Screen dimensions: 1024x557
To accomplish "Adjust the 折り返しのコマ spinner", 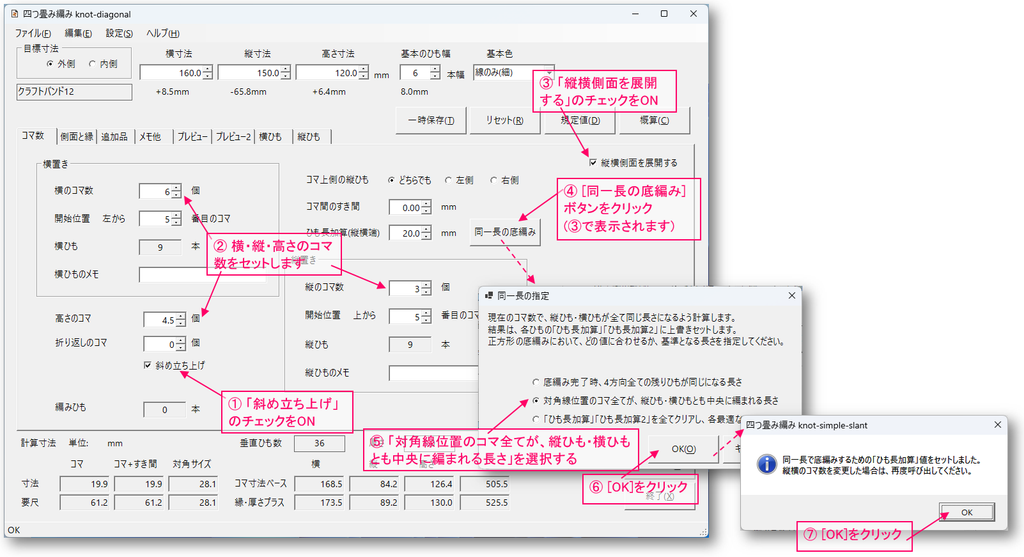I will pyautogui.click(x=181, y=343).
